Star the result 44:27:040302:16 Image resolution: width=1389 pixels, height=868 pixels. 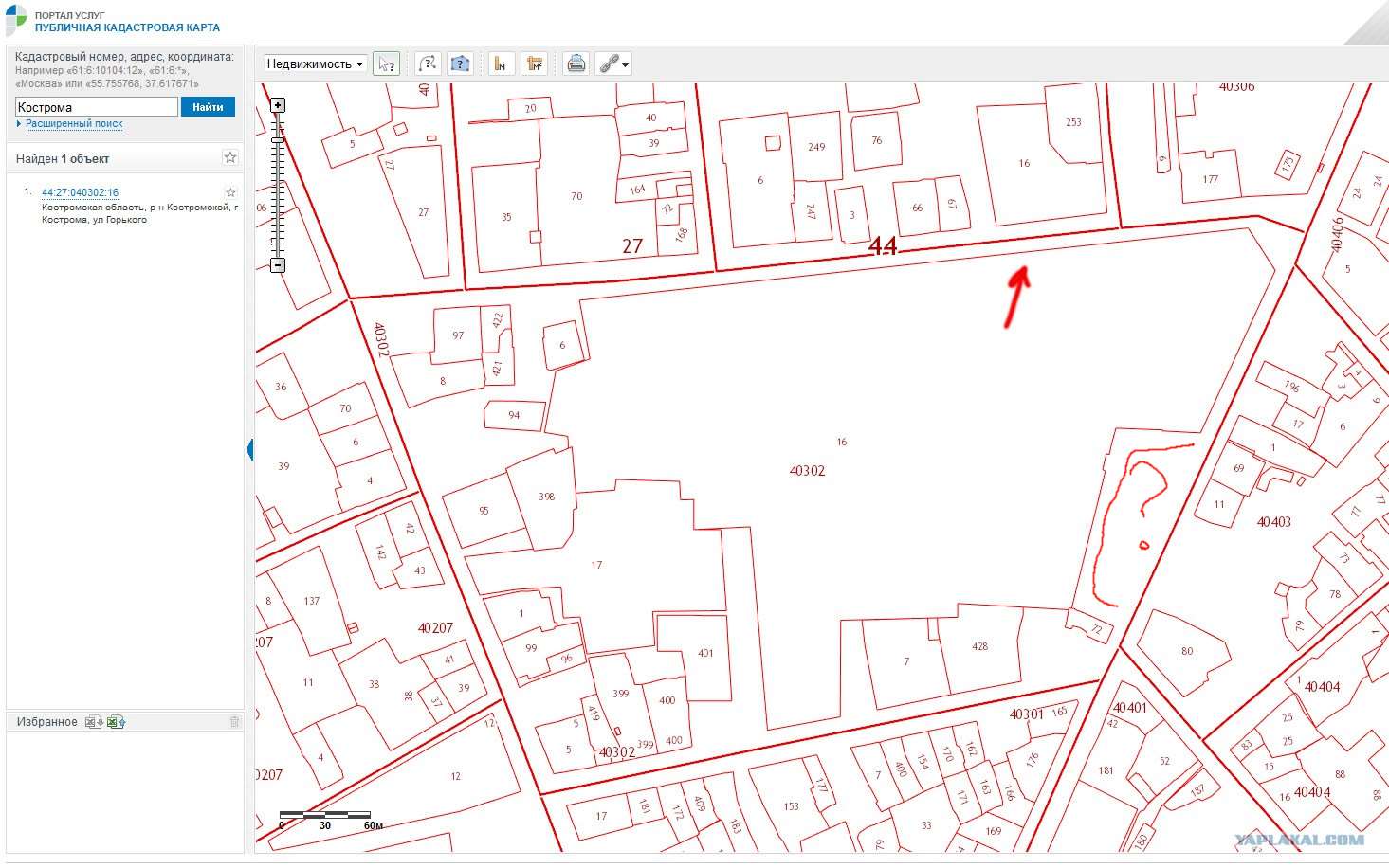[x=230, y=192]
